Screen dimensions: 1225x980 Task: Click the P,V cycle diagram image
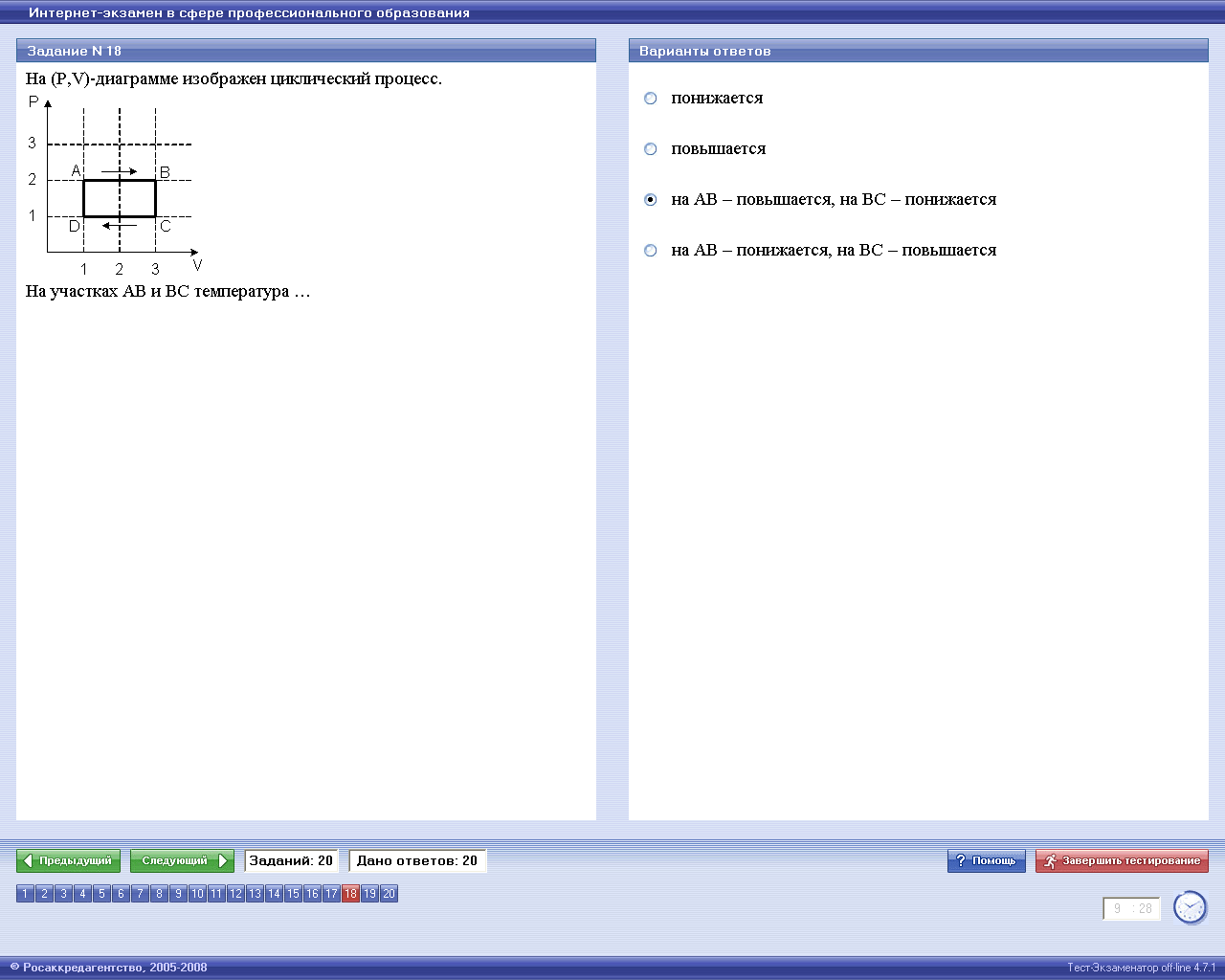pos(115,186)
